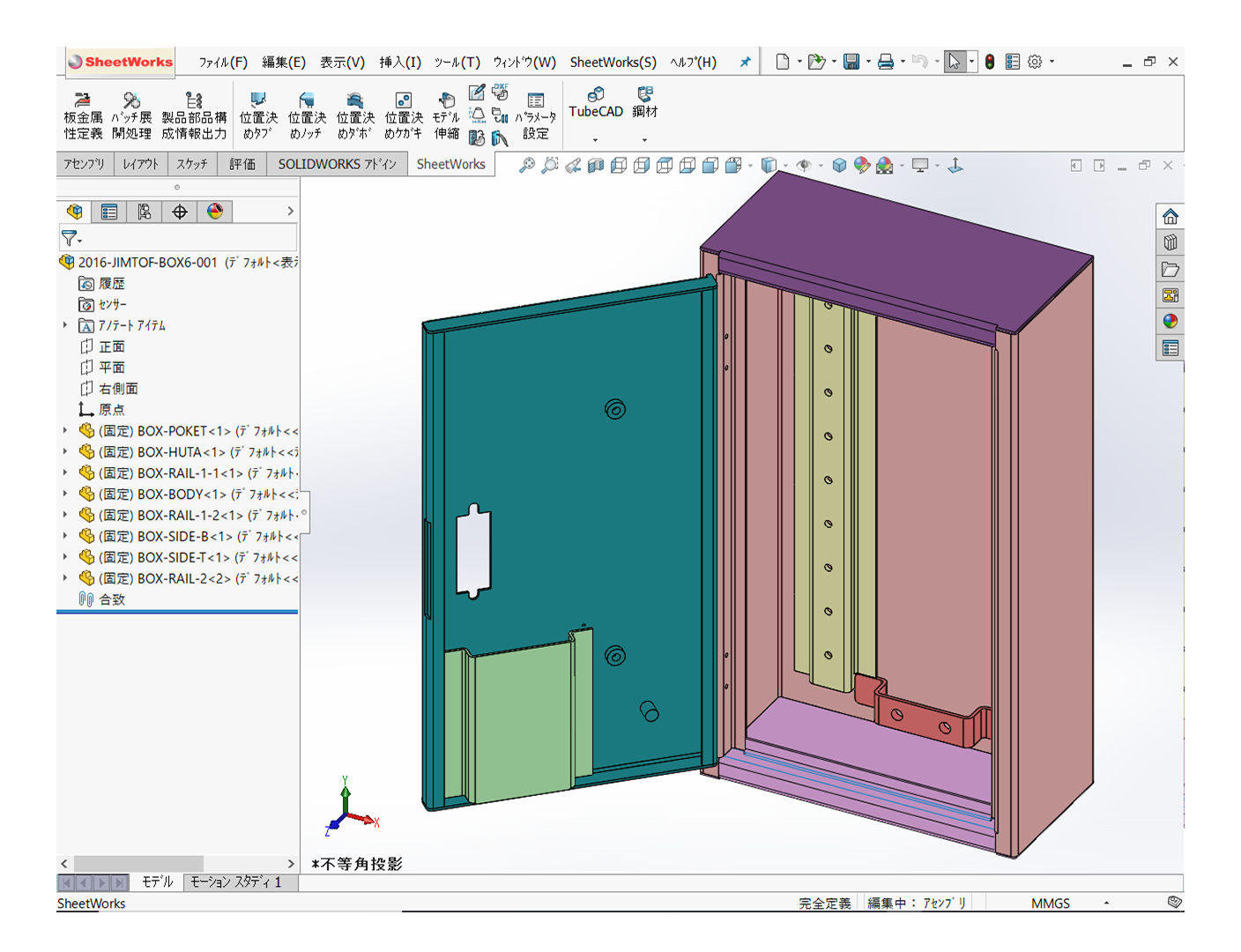The width and height of the screenshot is (1241, 952).
Task: Click the SheetWorks logo button
Action: point(121,62)
